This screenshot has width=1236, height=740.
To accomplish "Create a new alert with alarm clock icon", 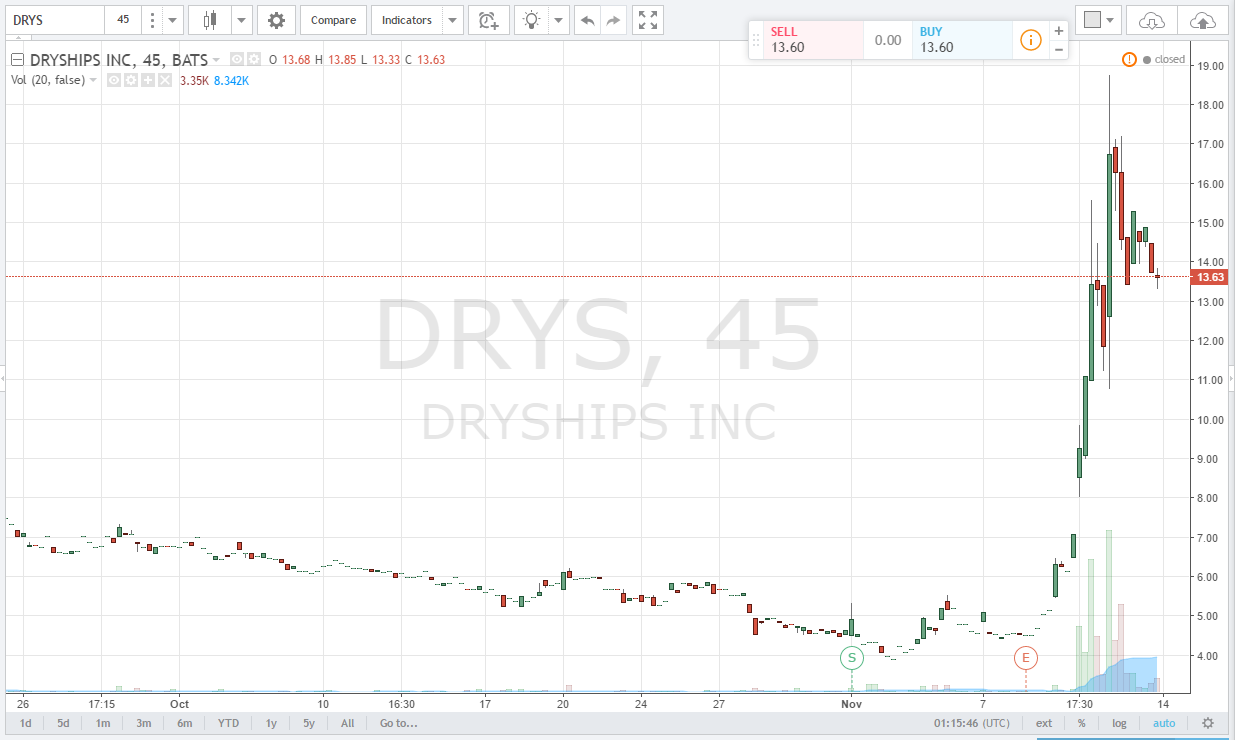I will (x=488, y=20).
